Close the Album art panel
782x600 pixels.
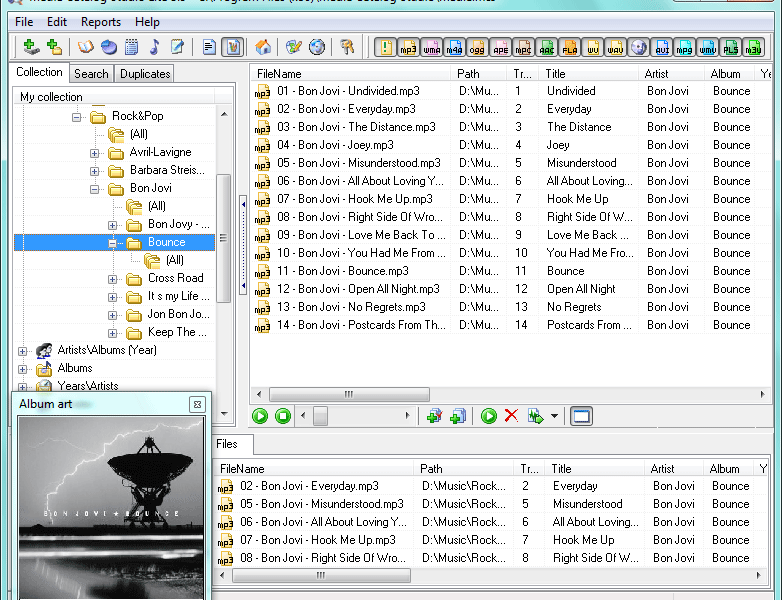[197, 404]
